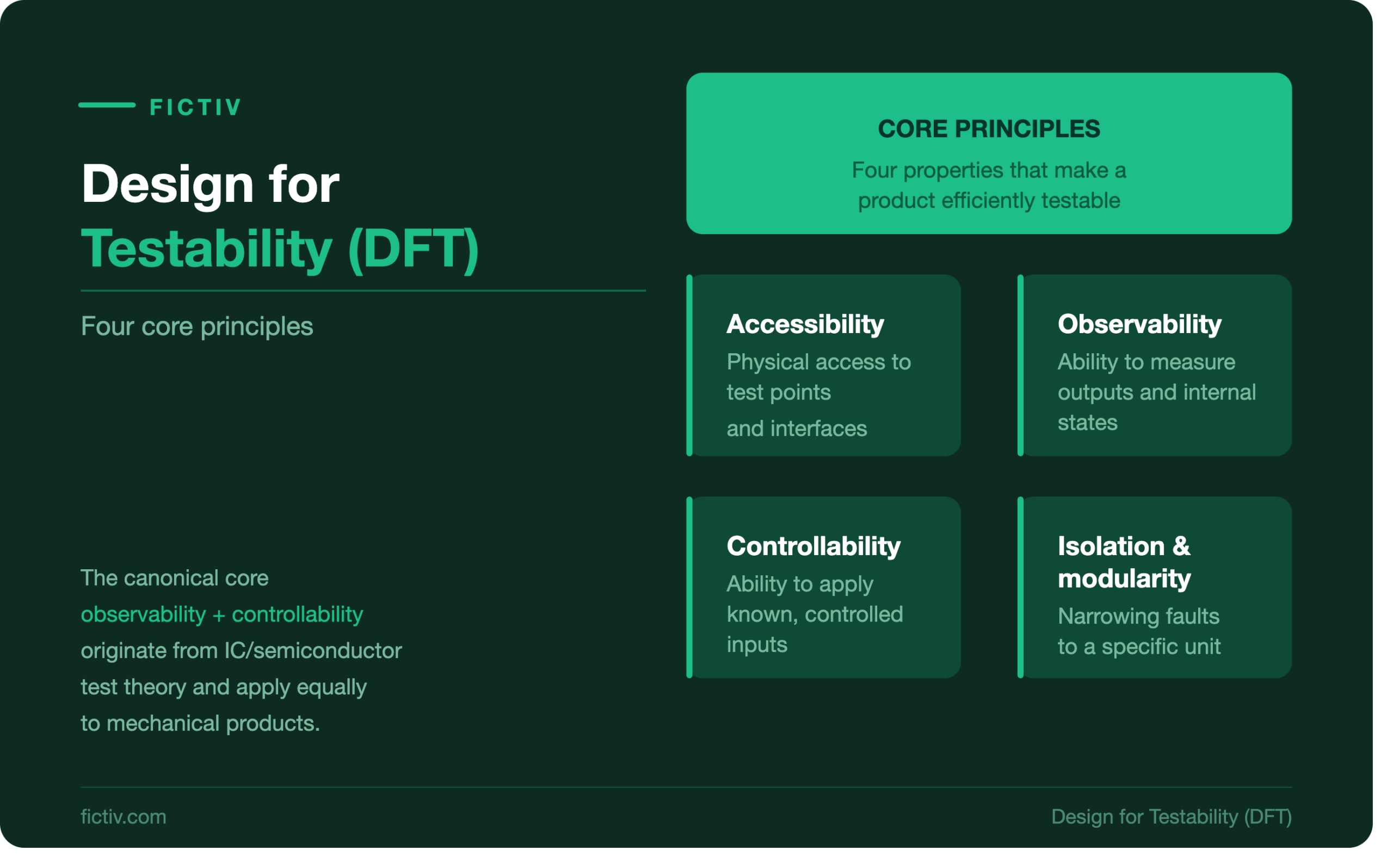Select the 'Four core principles' subtitle

(x=197, y=327)
